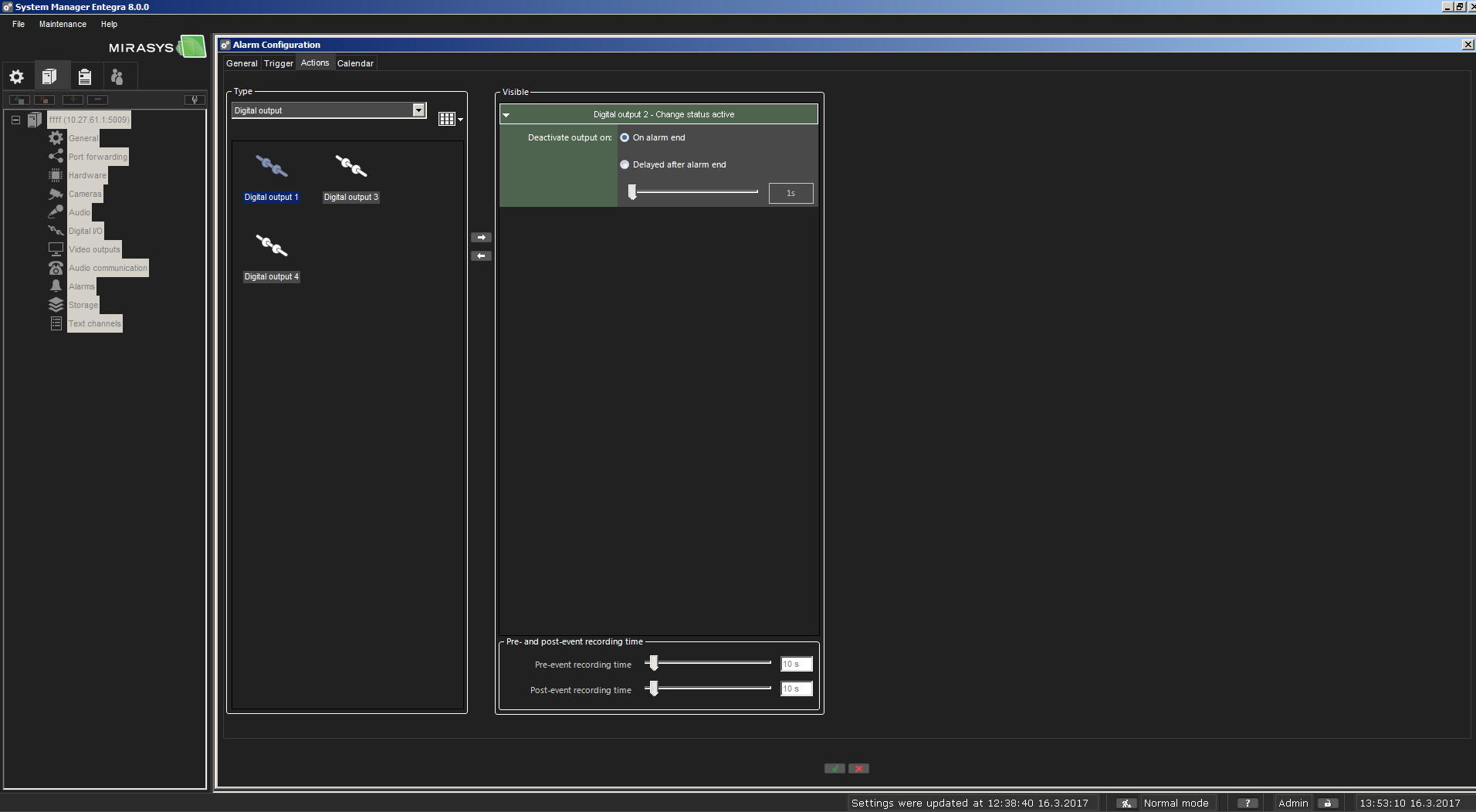Screen dimensions: 1476x812
Task: Open the Cameras settings item
Action: 85,195
